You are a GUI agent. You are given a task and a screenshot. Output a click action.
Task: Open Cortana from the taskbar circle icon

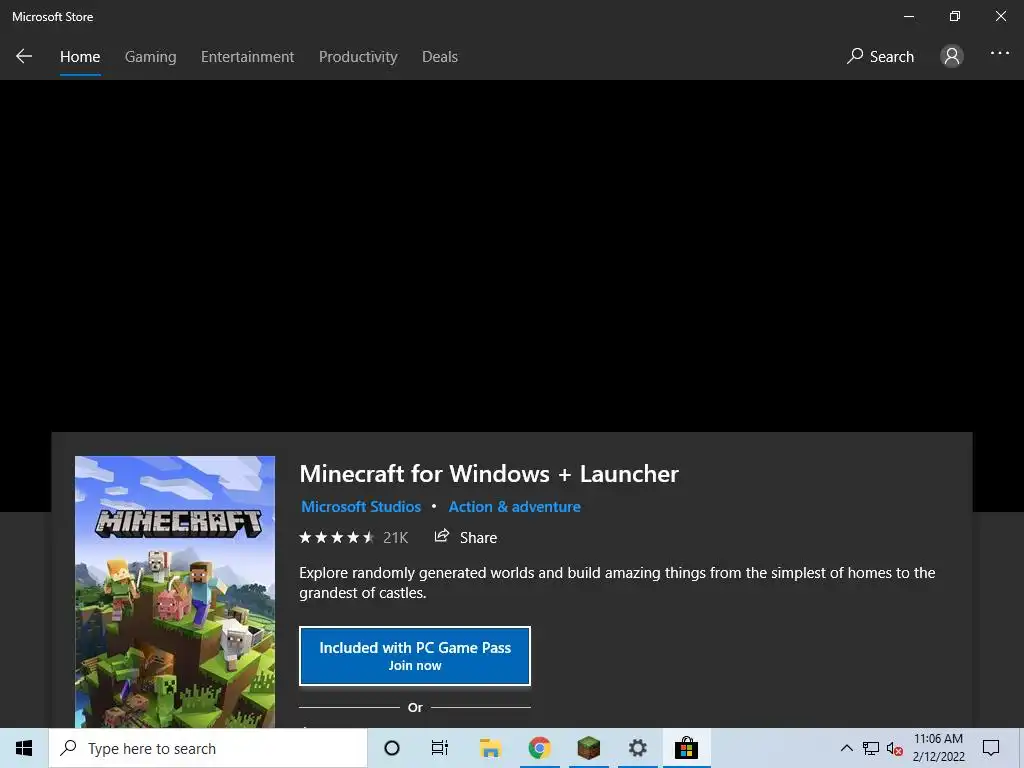(x=392, y=748)
